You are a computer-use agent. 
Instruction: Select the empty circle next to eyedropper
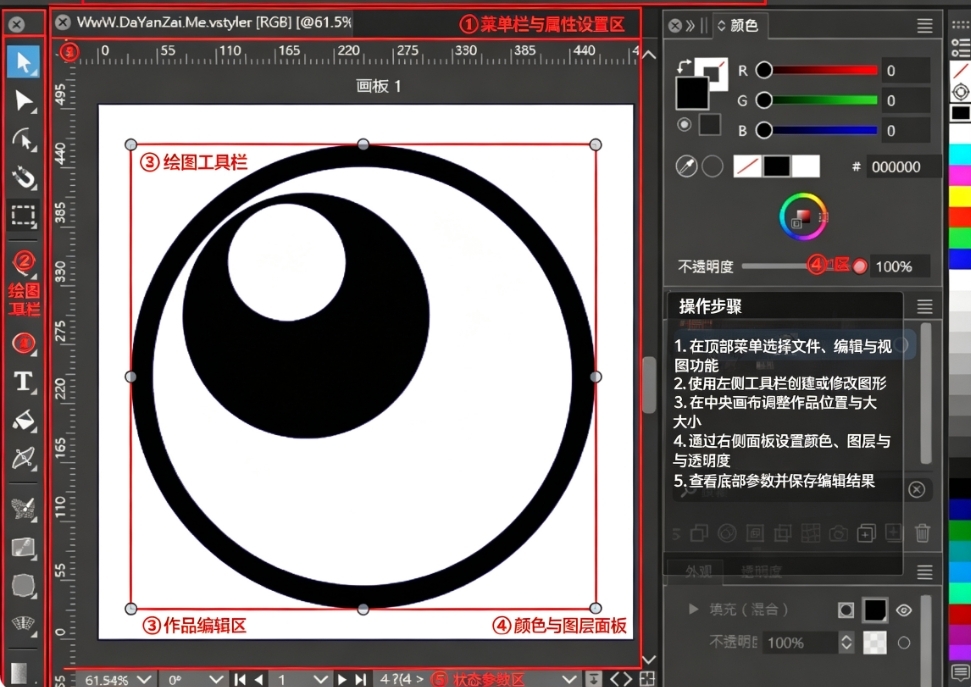(712, 166)
